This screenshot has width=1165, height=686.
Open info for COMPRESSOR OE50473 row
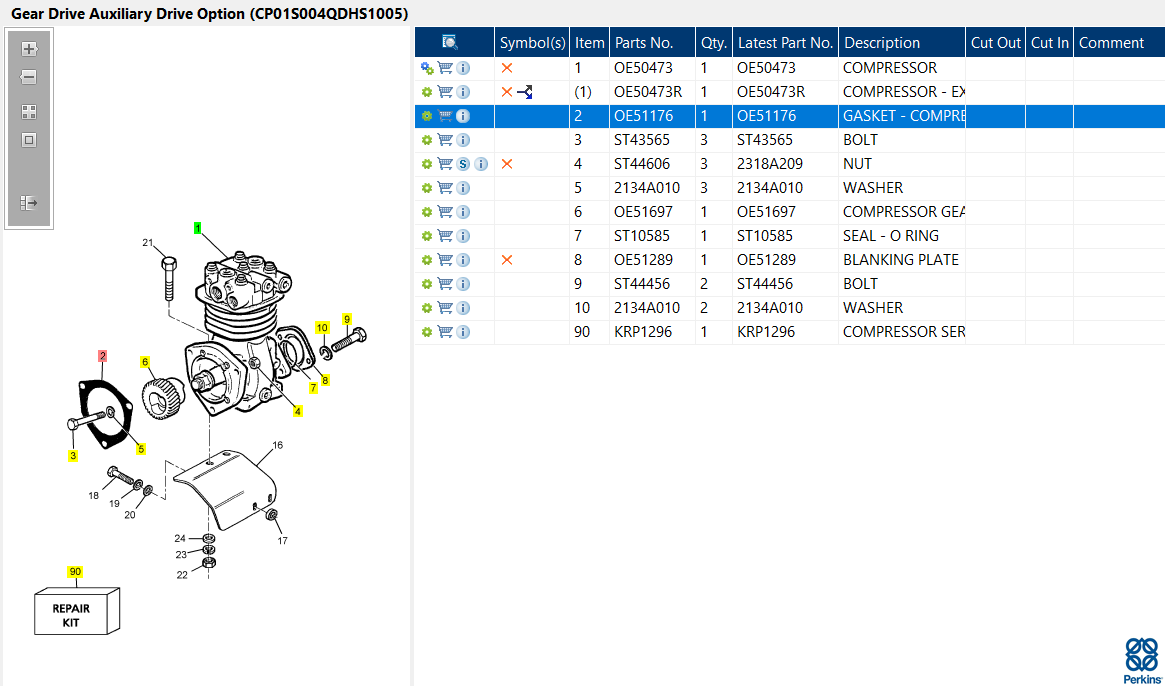[463, 68]
